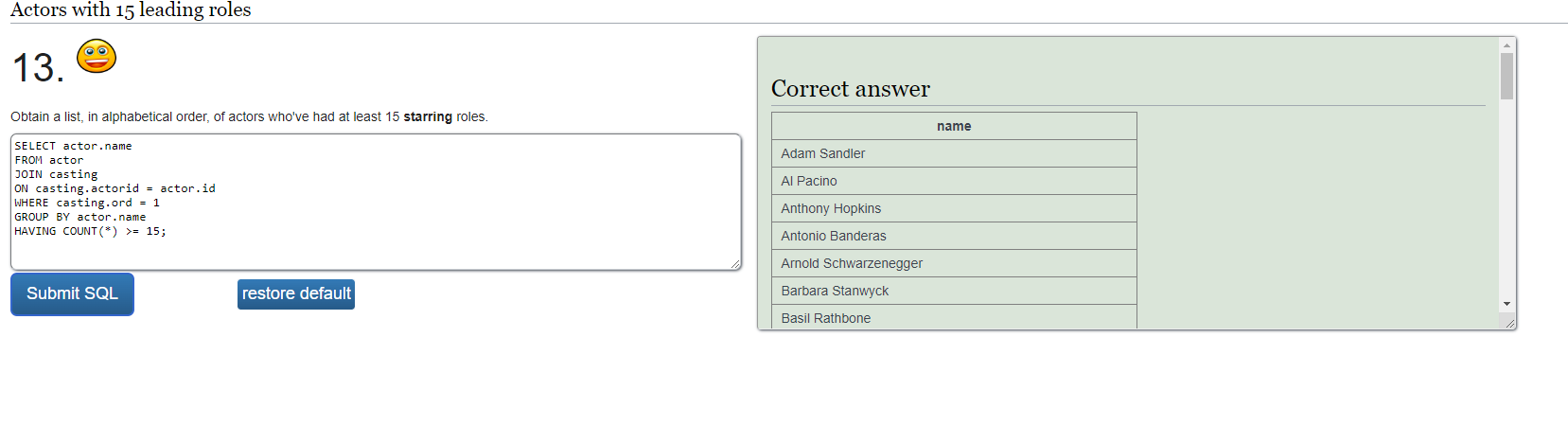
Task: Click the question number 13
Action: (38, 68)
